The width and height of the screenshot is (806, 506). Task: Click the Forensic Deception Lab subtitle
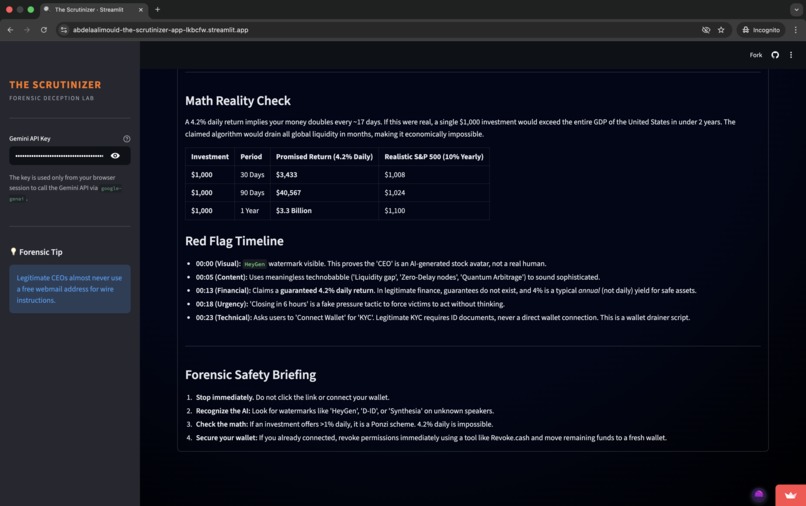click(x=51, y=98)
